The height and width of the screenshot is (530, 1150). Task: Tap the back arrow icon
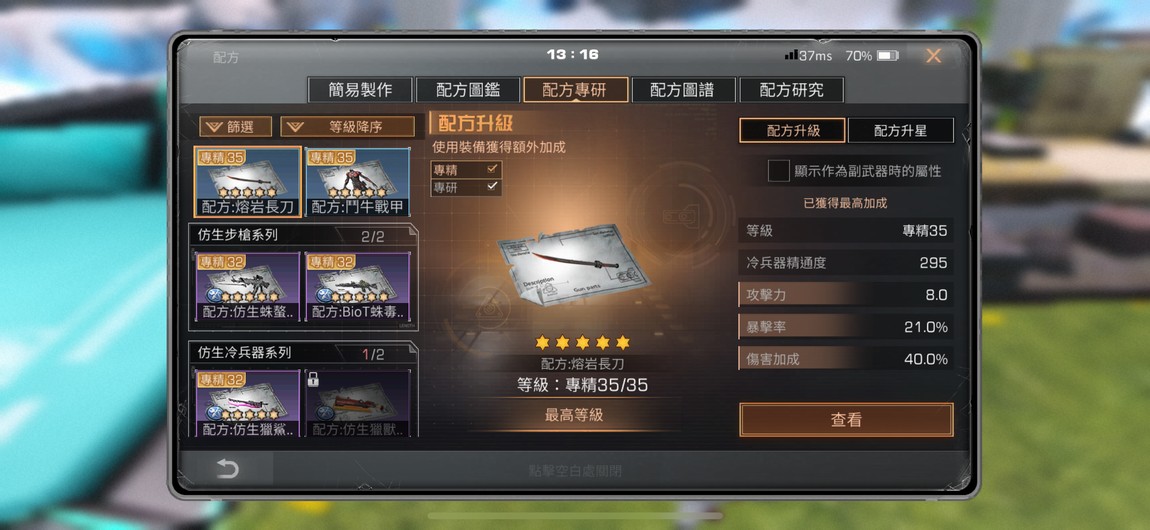pyautogui.click(x=227, y=469)
